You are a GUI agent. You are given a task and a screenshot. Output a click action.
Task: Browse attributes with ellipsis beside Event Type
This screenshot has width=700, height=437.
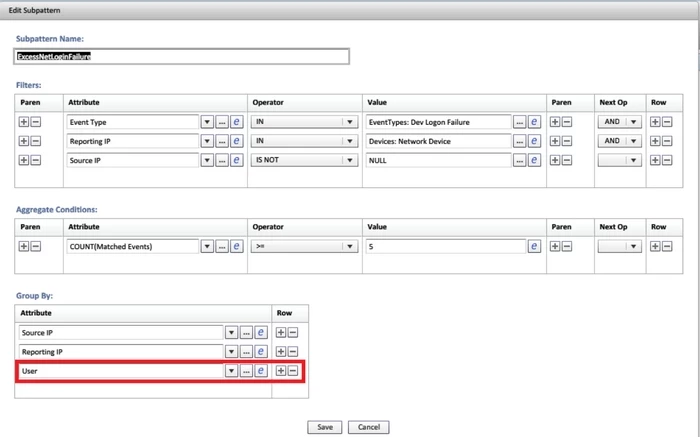[x=222, y=122]
